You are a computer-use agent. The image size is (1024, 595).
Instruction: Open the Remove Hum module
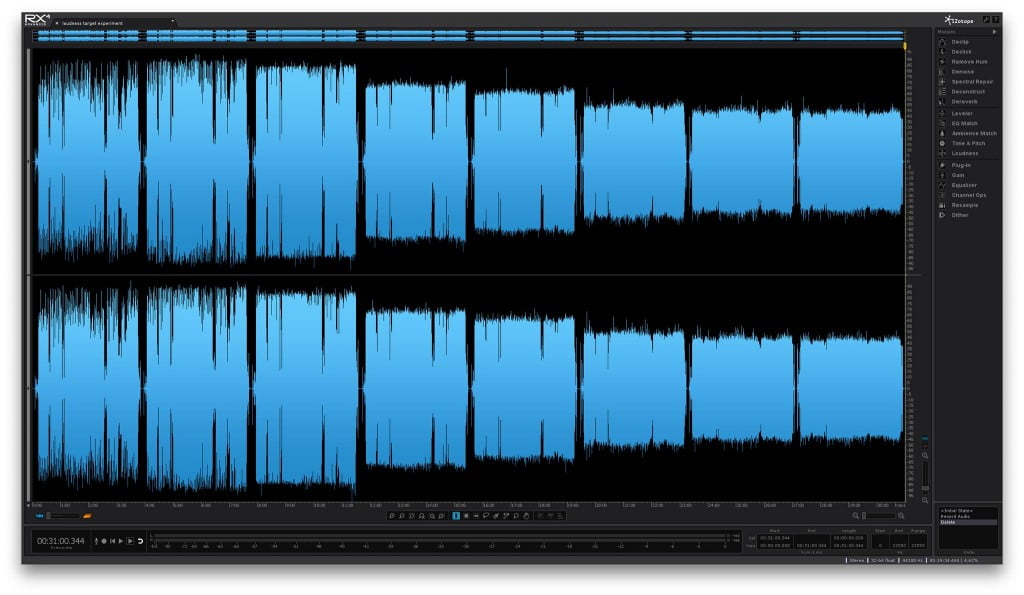point(968,62)
